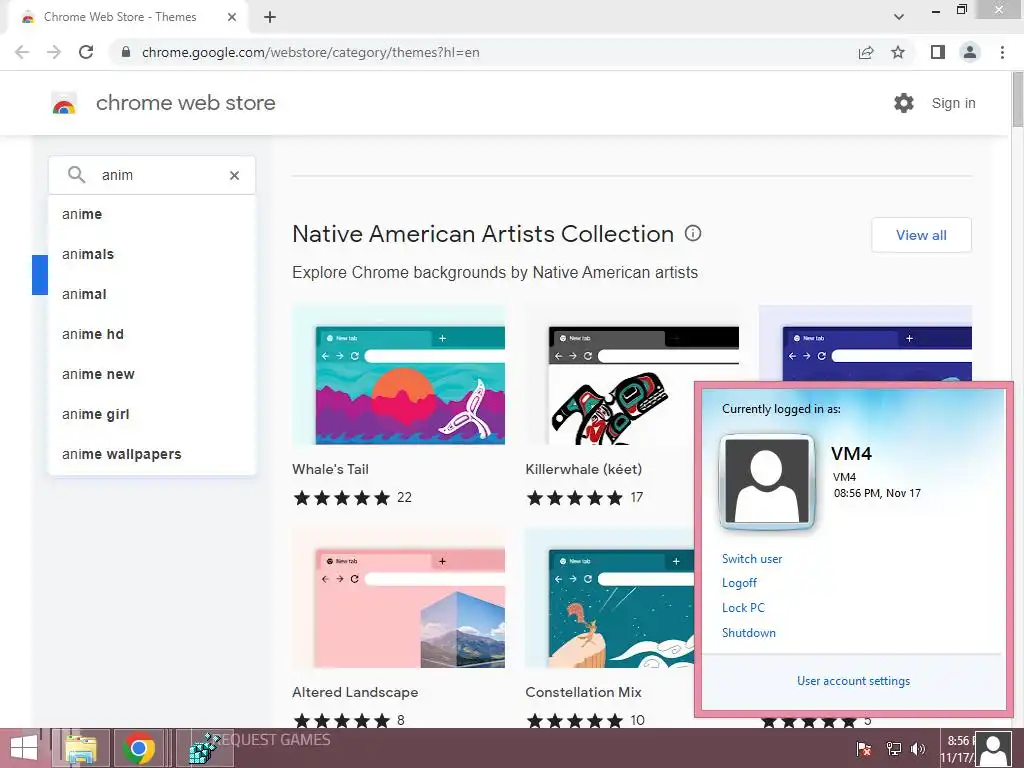Open the Constellation Mix theme thumbnail
The width and height of the screenshot is (1024, 768).
coord(610,598)
